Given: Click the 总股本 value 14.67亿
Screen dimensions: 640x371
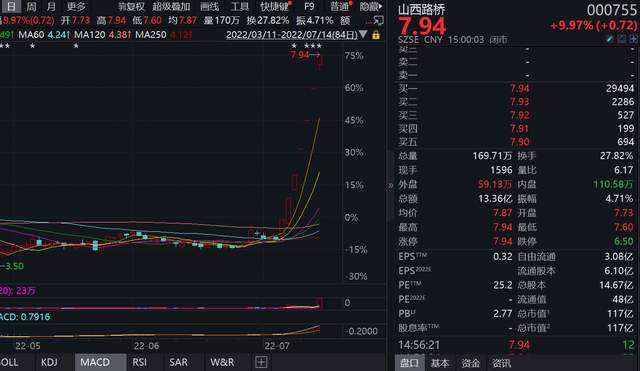Looking at the screenshot, I should pyautogui.click(x=616, y=285).
